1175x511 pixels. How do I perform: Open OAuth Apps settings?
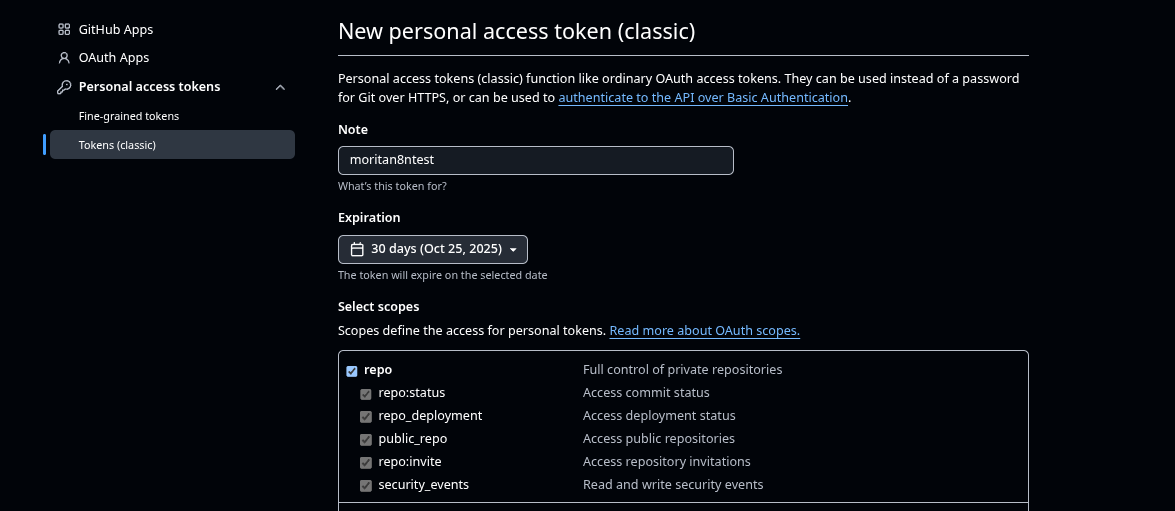click(x=114, y=58)
